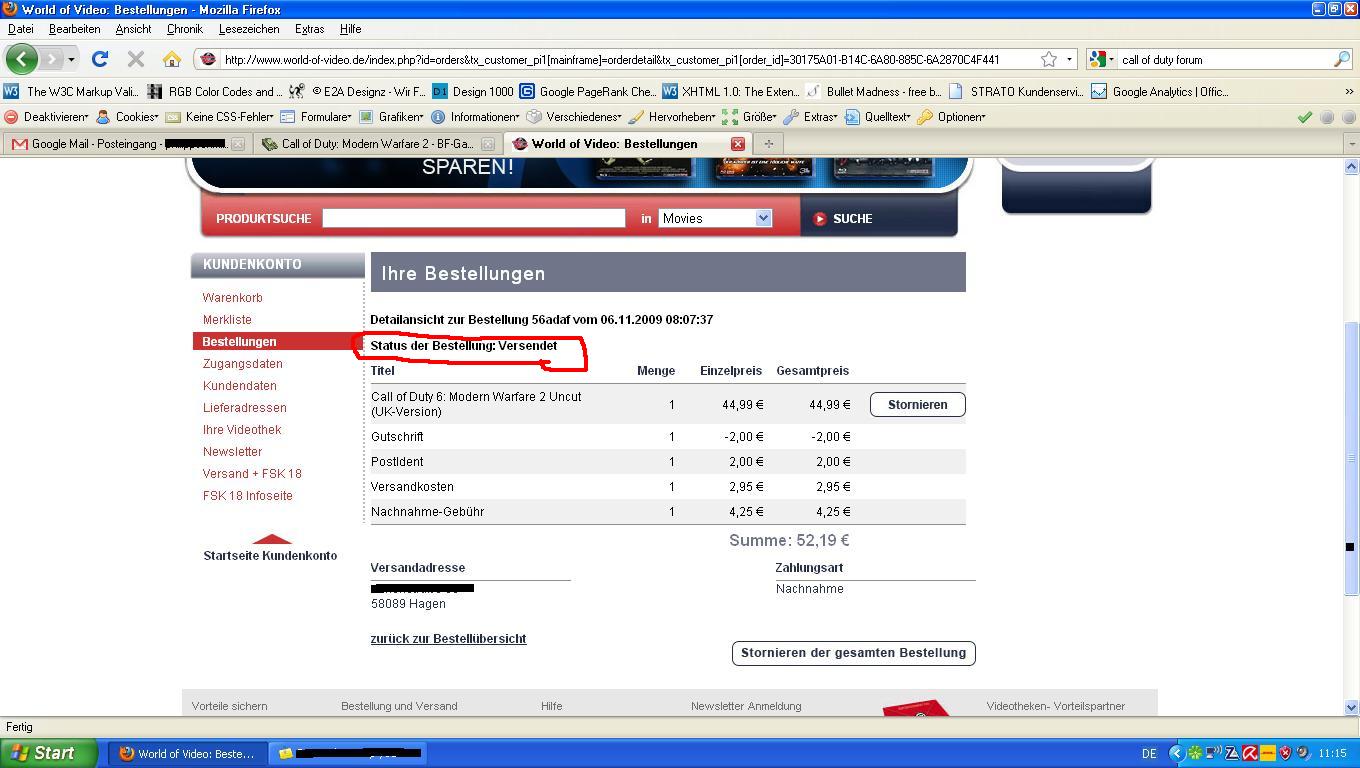
Task: Open the Datei menu
Action: click(20, 29)
